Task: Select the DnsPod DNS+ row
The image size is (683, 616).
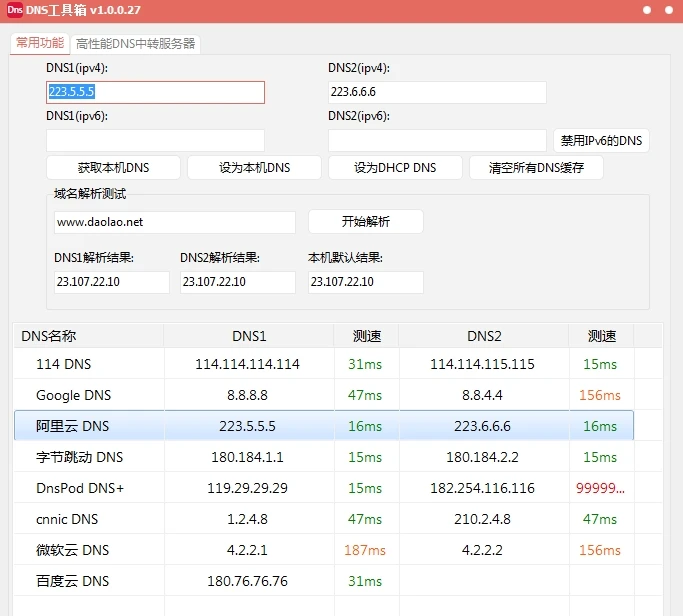Action: pyautogui.click(x=79, y=488)
